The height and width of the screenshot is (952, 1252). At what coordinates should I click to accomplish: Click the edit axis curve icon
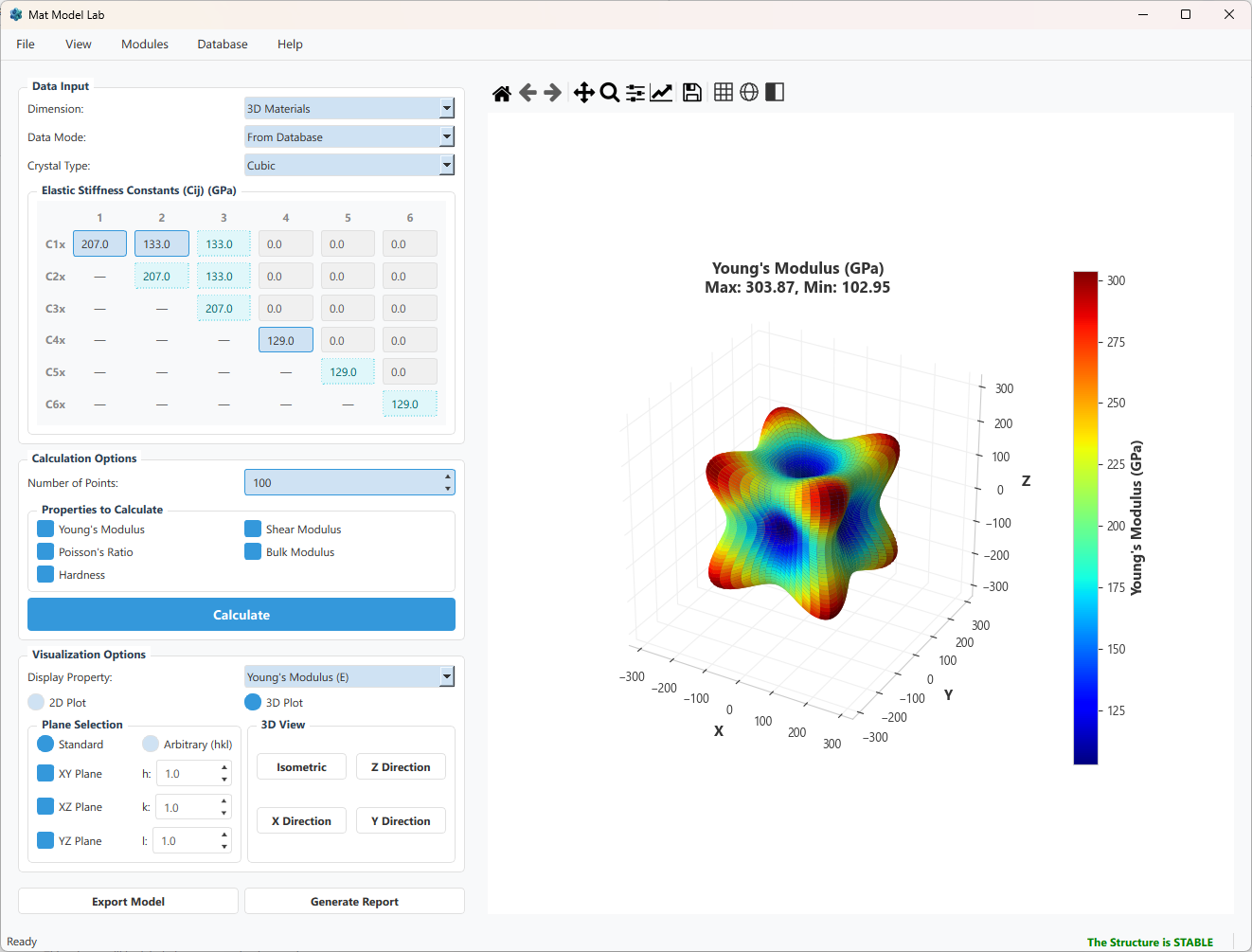tap(661, 93)
